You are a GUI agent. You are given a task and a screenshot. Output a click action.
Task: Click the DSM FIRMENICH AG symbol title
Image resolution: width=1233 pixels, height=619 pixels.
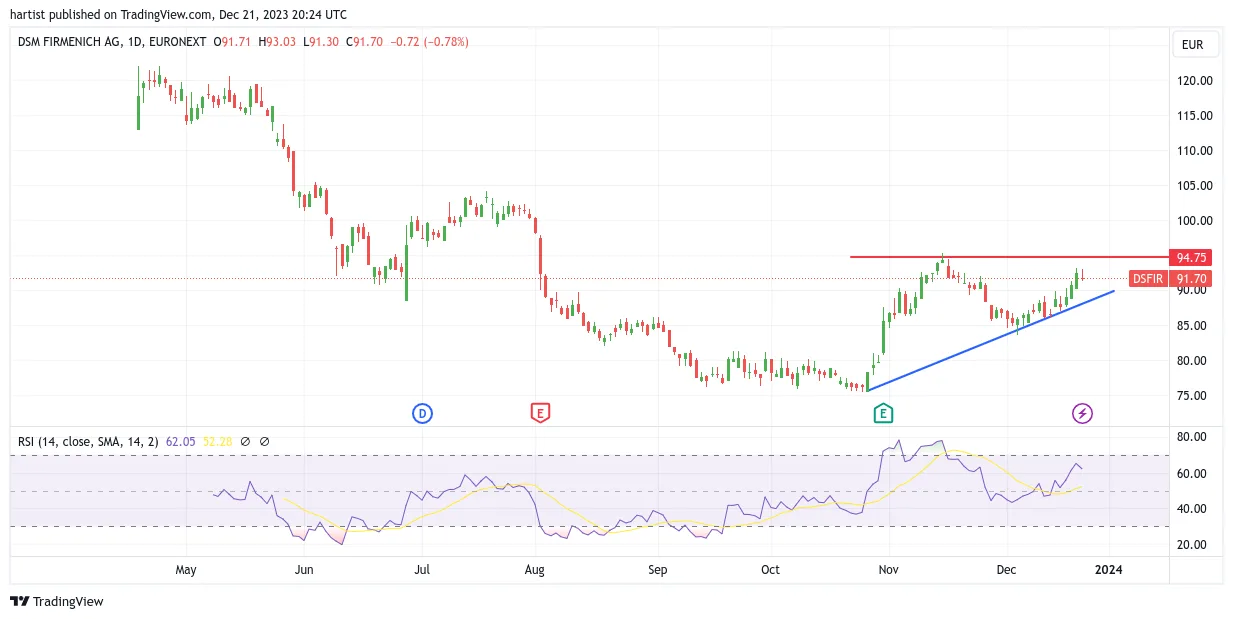tap(75, 42)
